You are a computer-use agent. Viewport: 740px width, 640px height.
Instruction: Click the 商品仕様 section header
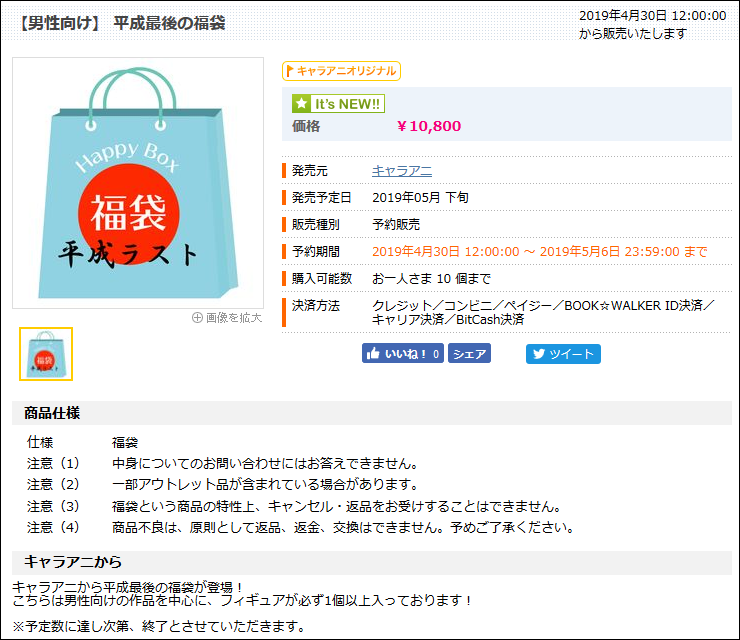(x=52, y=413)
